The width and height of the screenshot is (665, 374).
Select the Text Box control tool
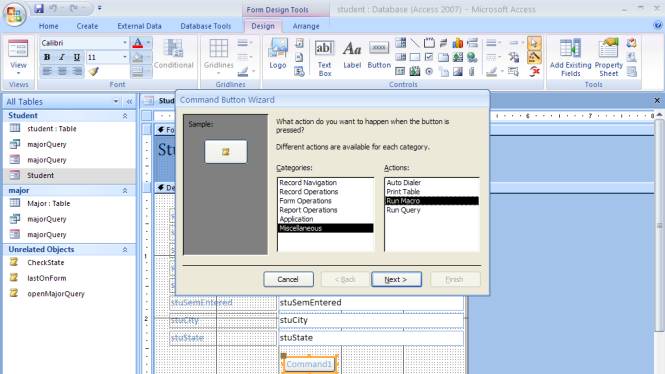(324, 59)
